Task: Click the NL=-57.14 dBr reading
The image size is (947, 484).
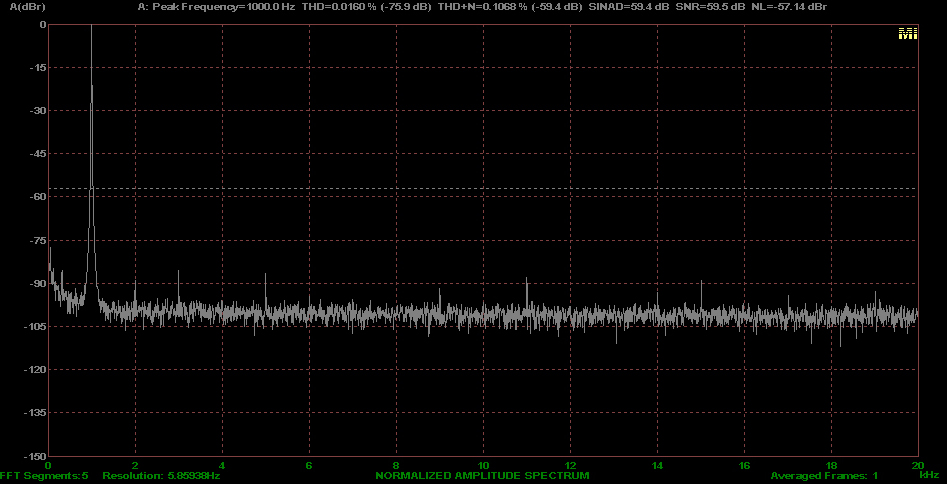Action: point(789,7)
